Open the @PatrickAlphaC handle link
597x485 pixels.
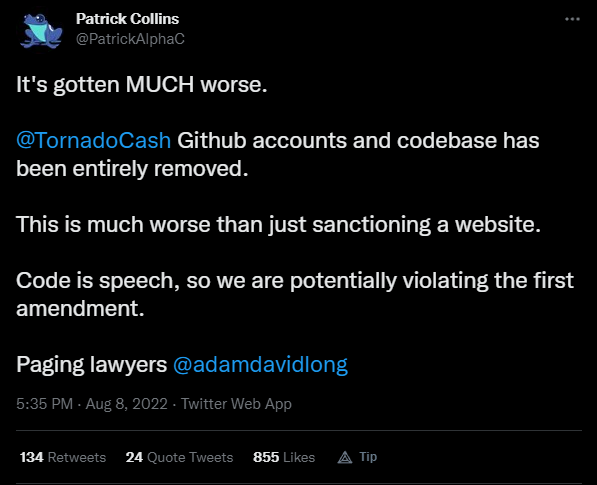(130, 39)
